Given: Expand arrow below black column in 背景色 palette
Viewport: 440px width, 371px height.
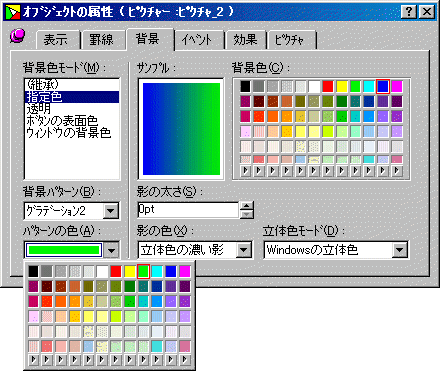Looking at the screenshot, I should pos(245,171).
